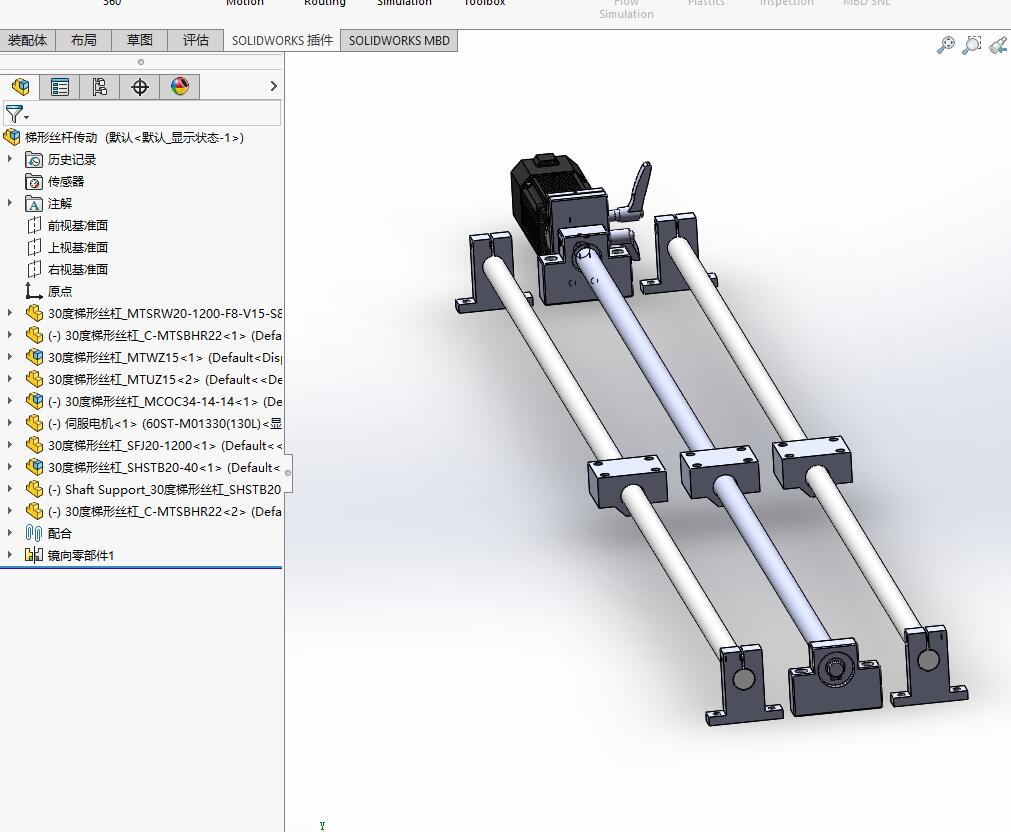Open the FeatureManager design tree tab

tap(20, 87)
